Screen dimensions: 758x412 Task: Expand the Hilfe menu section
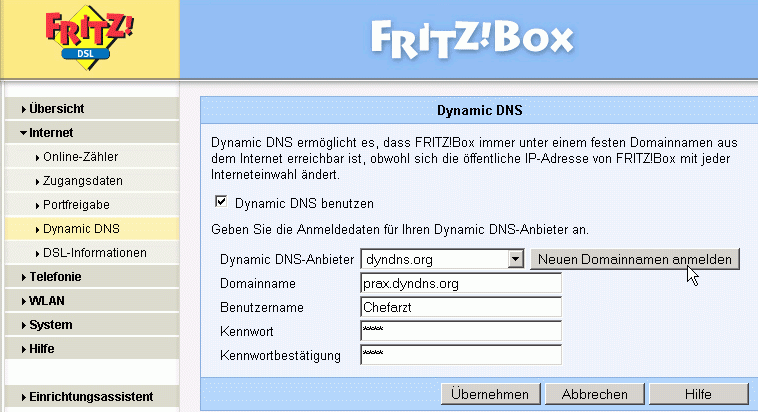pos(92,349)
